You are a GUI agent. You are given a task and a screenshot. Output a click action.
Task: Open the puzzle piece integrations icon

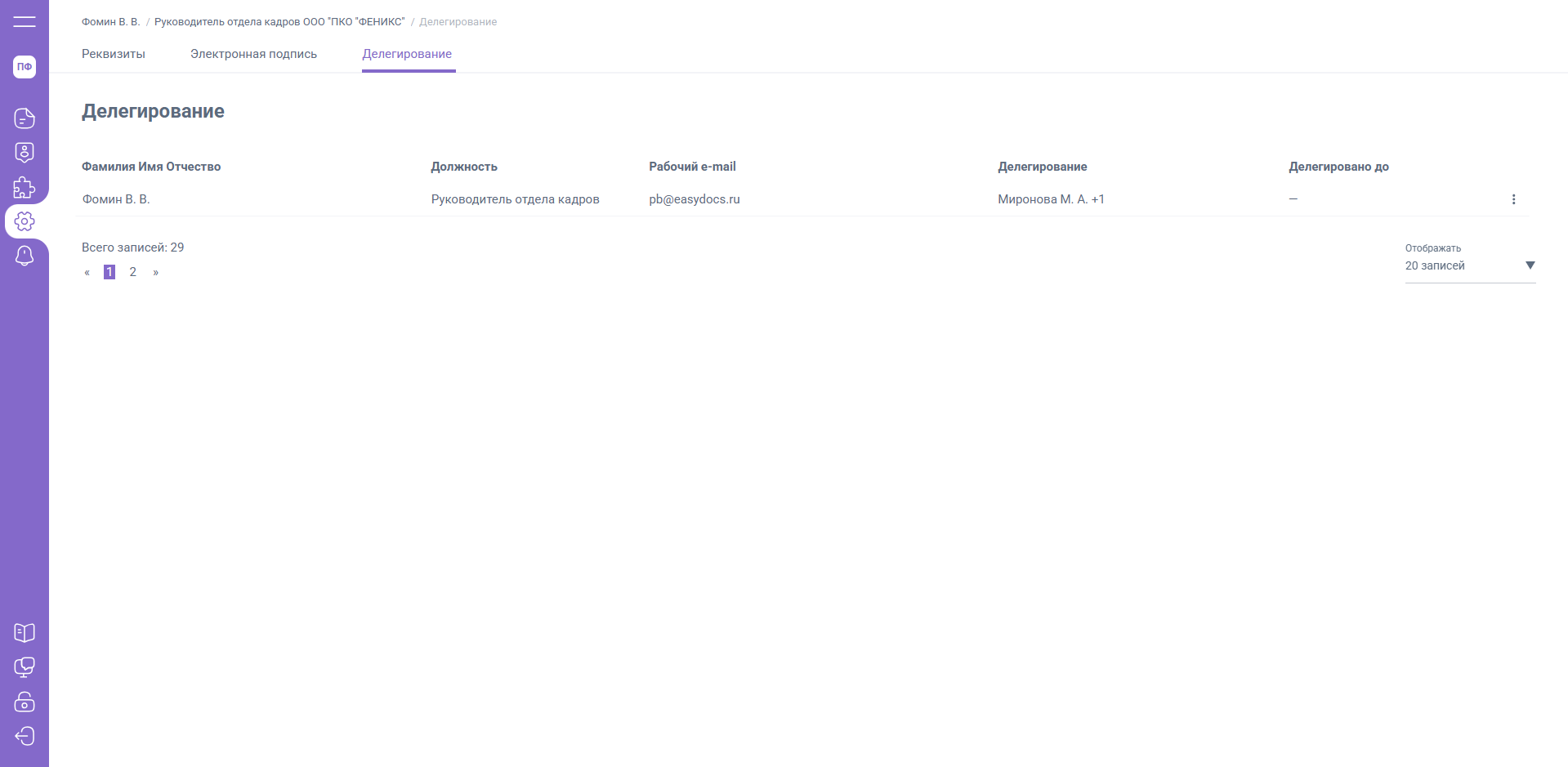(25, 187)
